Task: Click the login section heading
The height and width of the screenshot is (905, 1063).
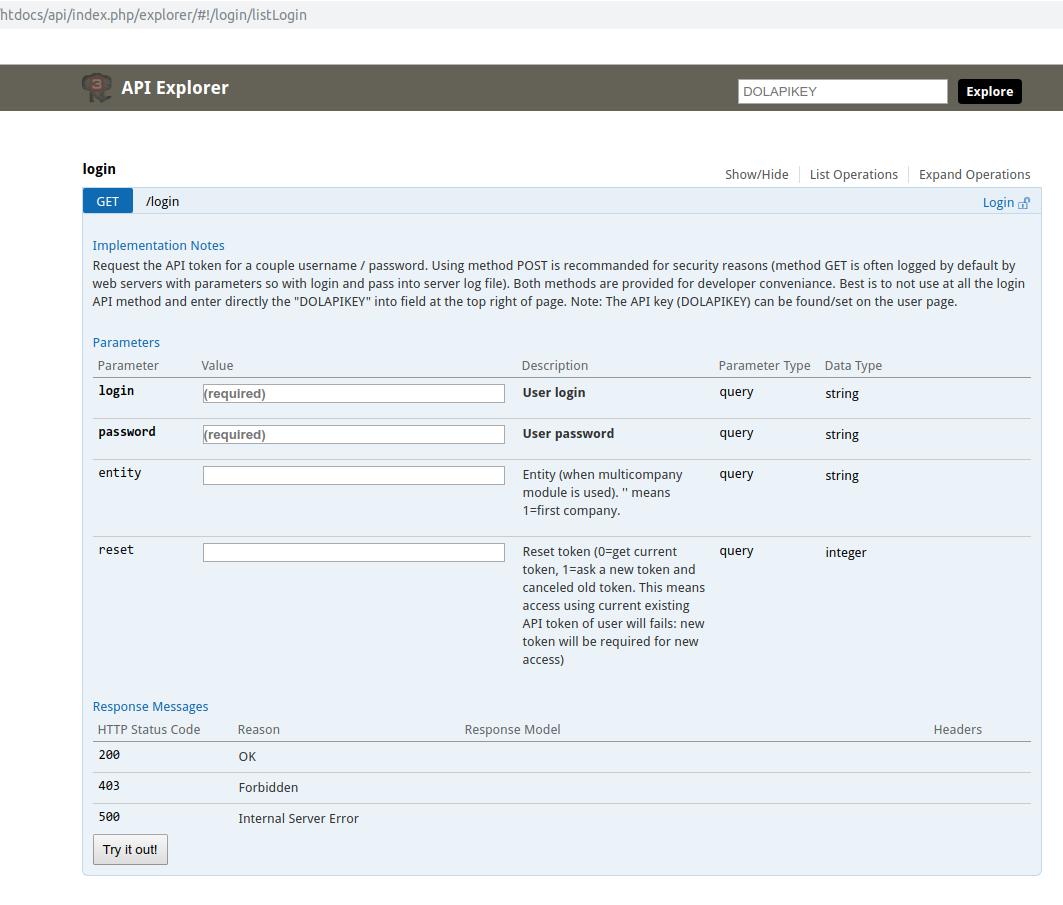Action: (99, 169)
